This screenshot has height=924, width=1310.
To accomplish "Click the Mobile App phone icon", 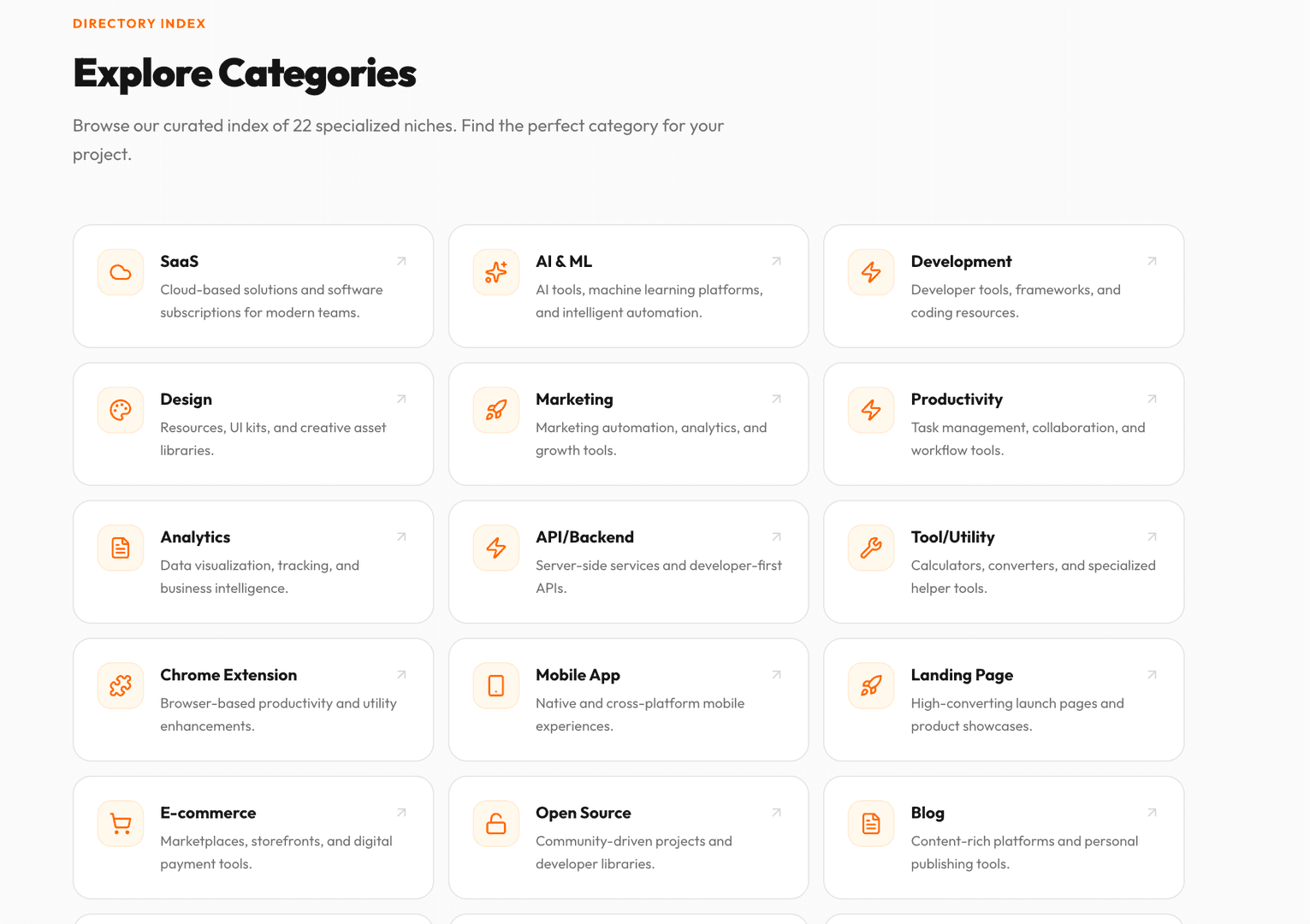I will pyautogui.click(x=496, y=685).
